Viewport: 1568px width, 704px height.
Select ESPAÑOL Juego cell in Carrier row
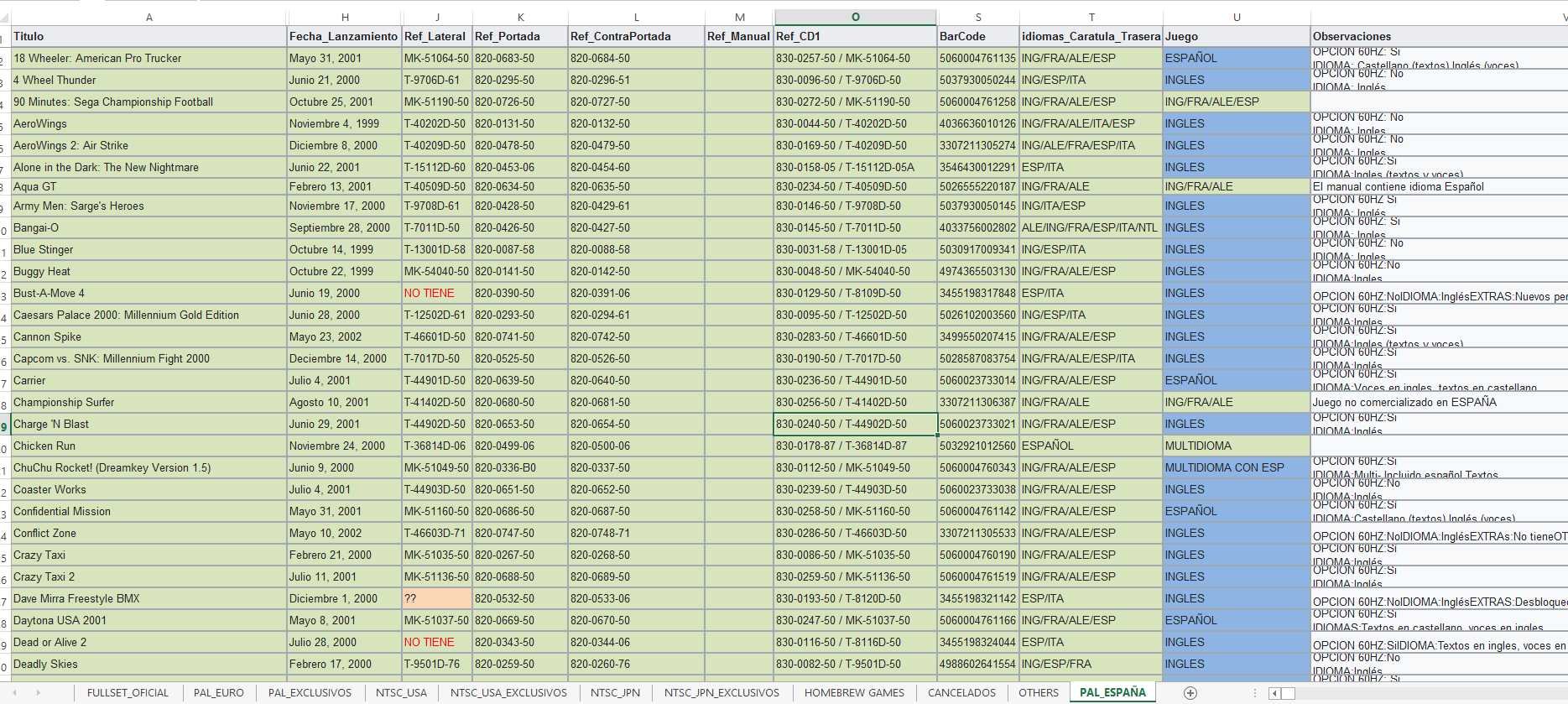coord(1237,380)
